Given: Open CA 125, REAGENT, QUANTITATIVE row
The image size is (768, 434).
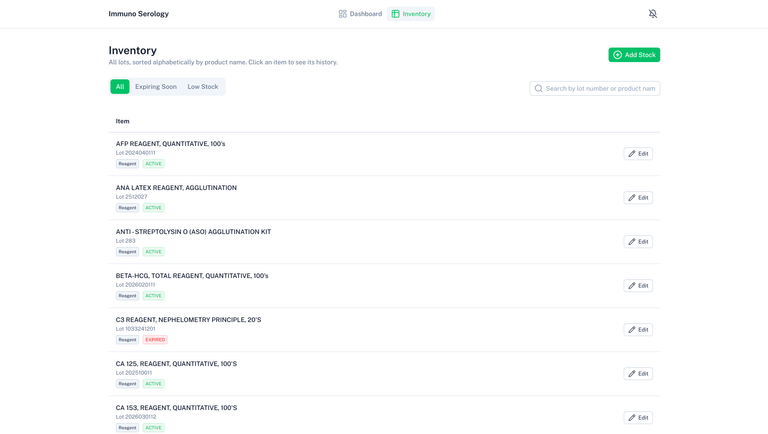Looking at the screenshot, I should (x=384, y=374).
